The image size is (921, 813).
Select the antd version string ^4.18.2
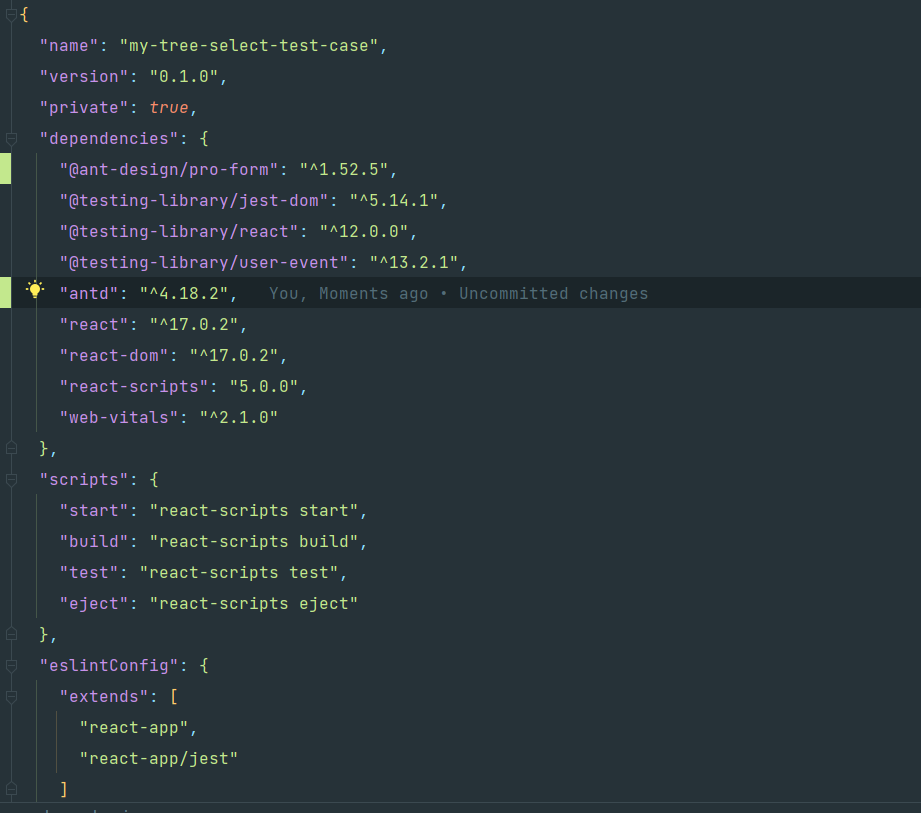click(197, 293)
